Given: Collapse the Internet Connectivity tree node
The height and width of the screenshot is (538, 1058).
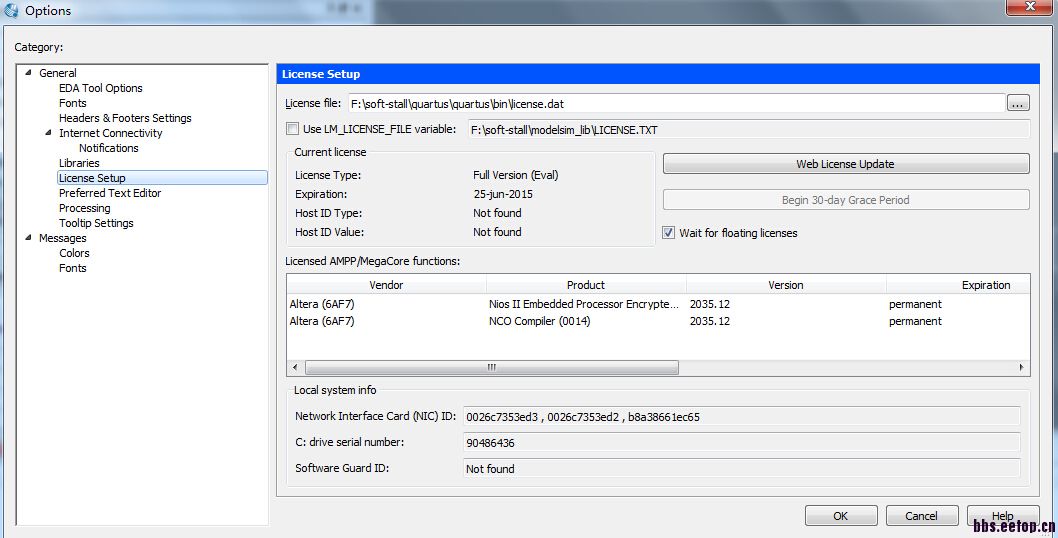Looking at the screenshot, I should (48, 132).
